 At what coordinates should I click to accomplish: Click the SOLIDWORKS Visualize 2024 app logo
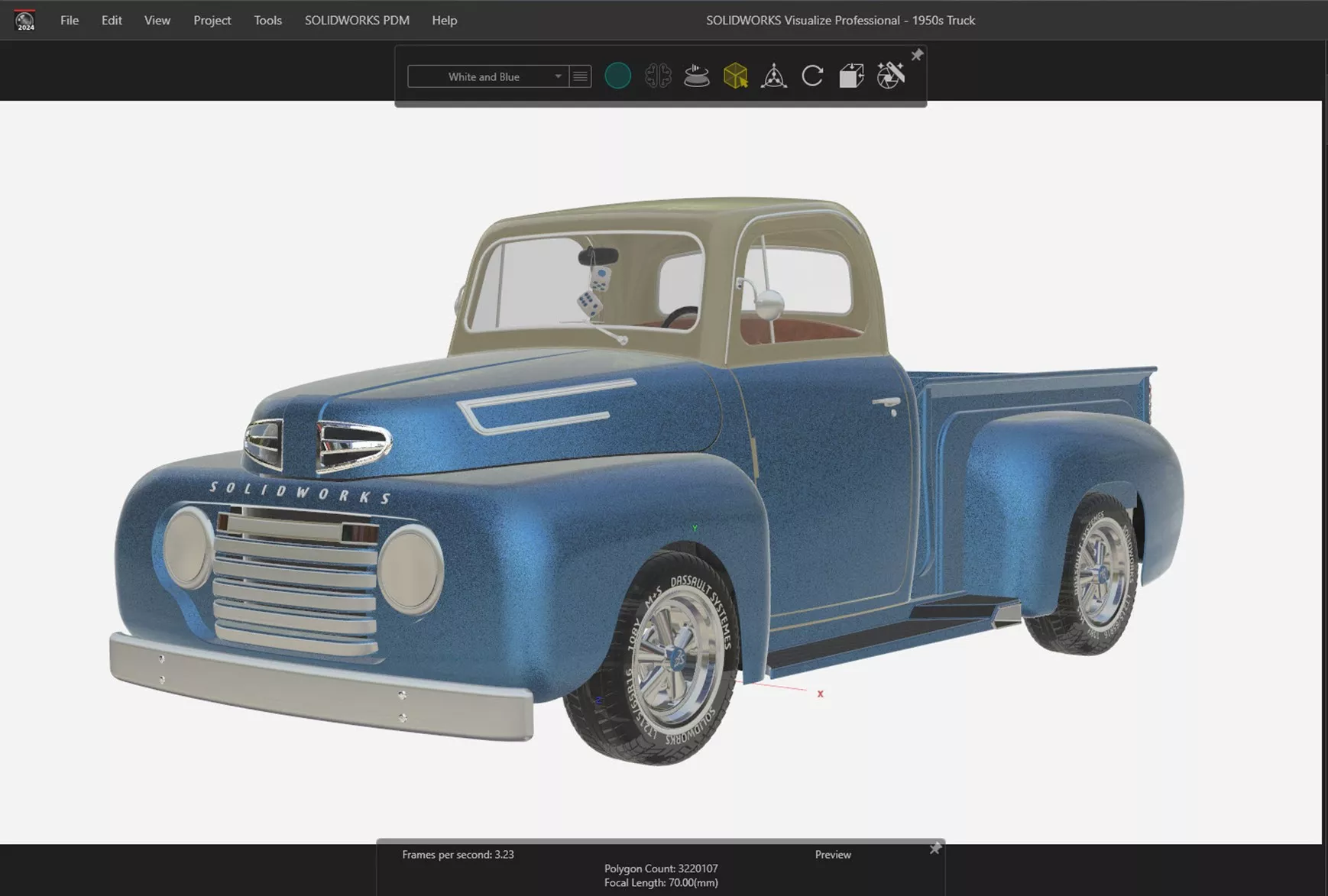pos(24,21)
